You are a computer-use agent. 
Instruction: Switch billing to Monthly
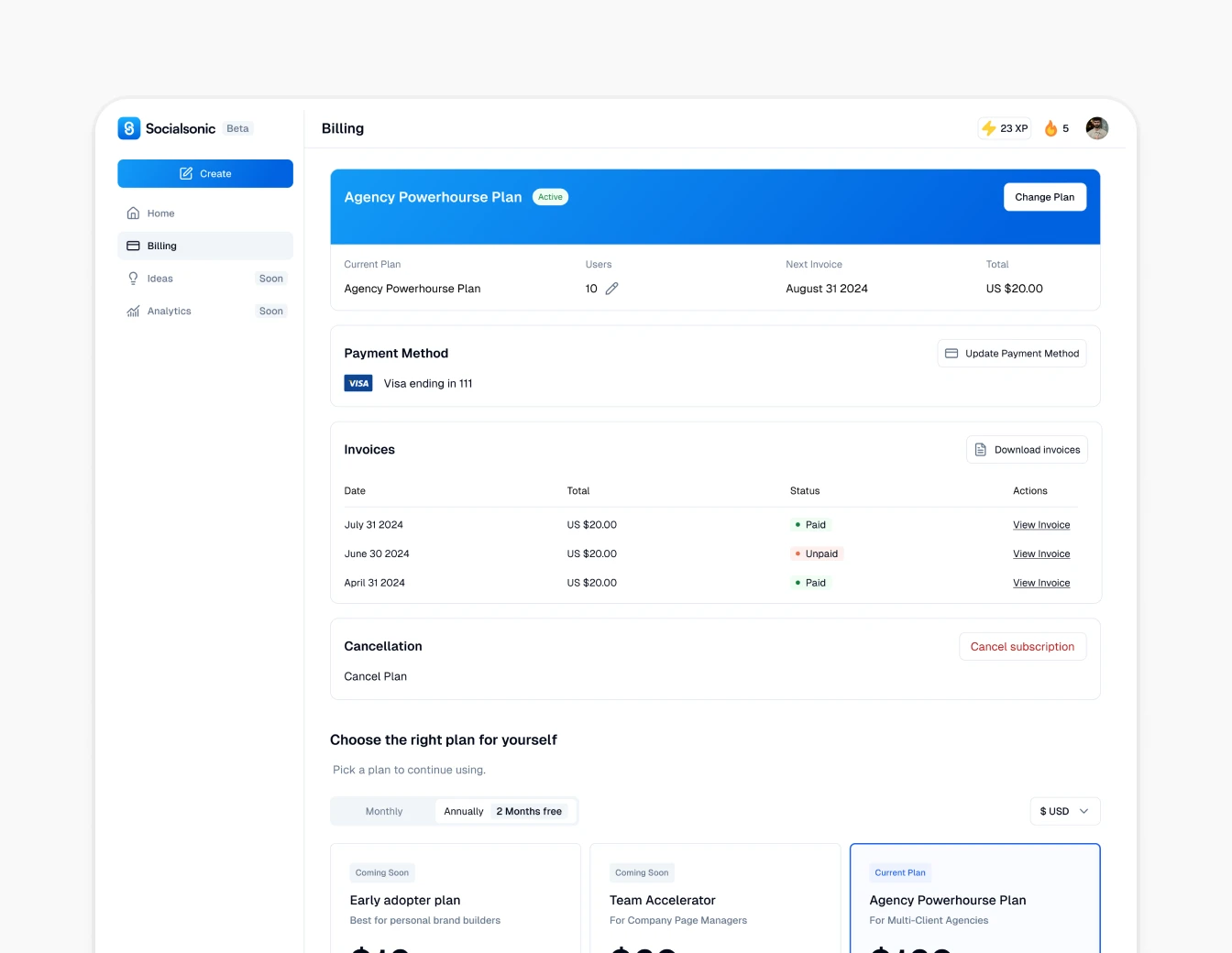[x=383, y=811]
